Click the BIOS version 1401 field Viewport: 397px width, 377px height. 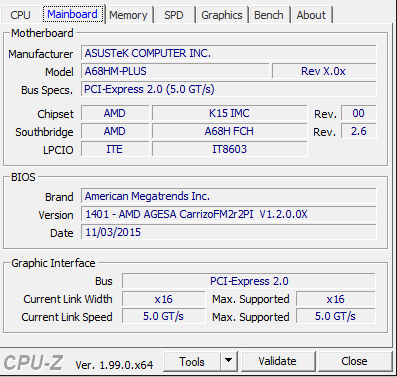click(x=229, y=214)
